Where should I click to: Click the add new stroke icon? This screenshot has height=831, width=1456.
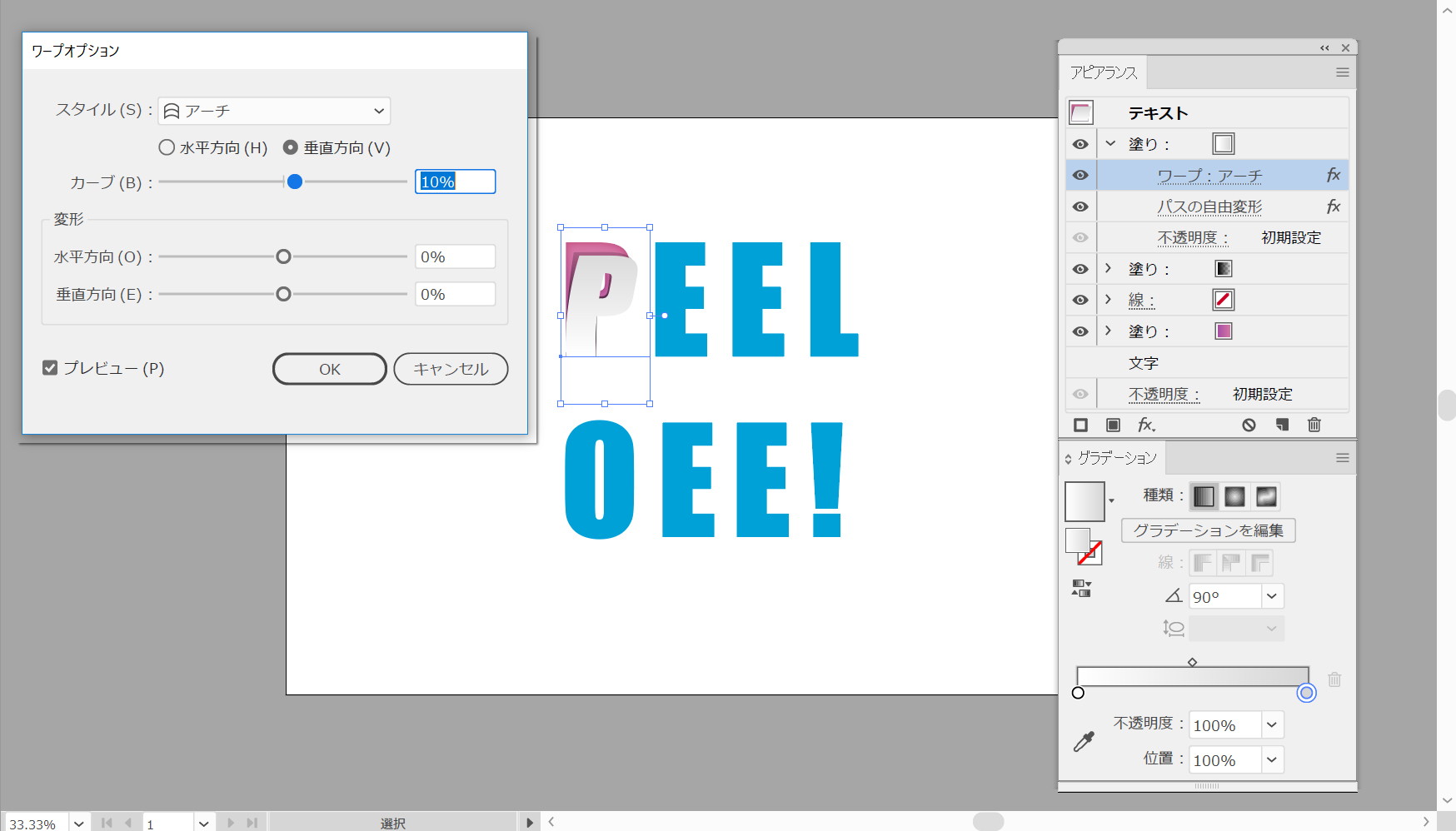click(x=1080, y=425)
